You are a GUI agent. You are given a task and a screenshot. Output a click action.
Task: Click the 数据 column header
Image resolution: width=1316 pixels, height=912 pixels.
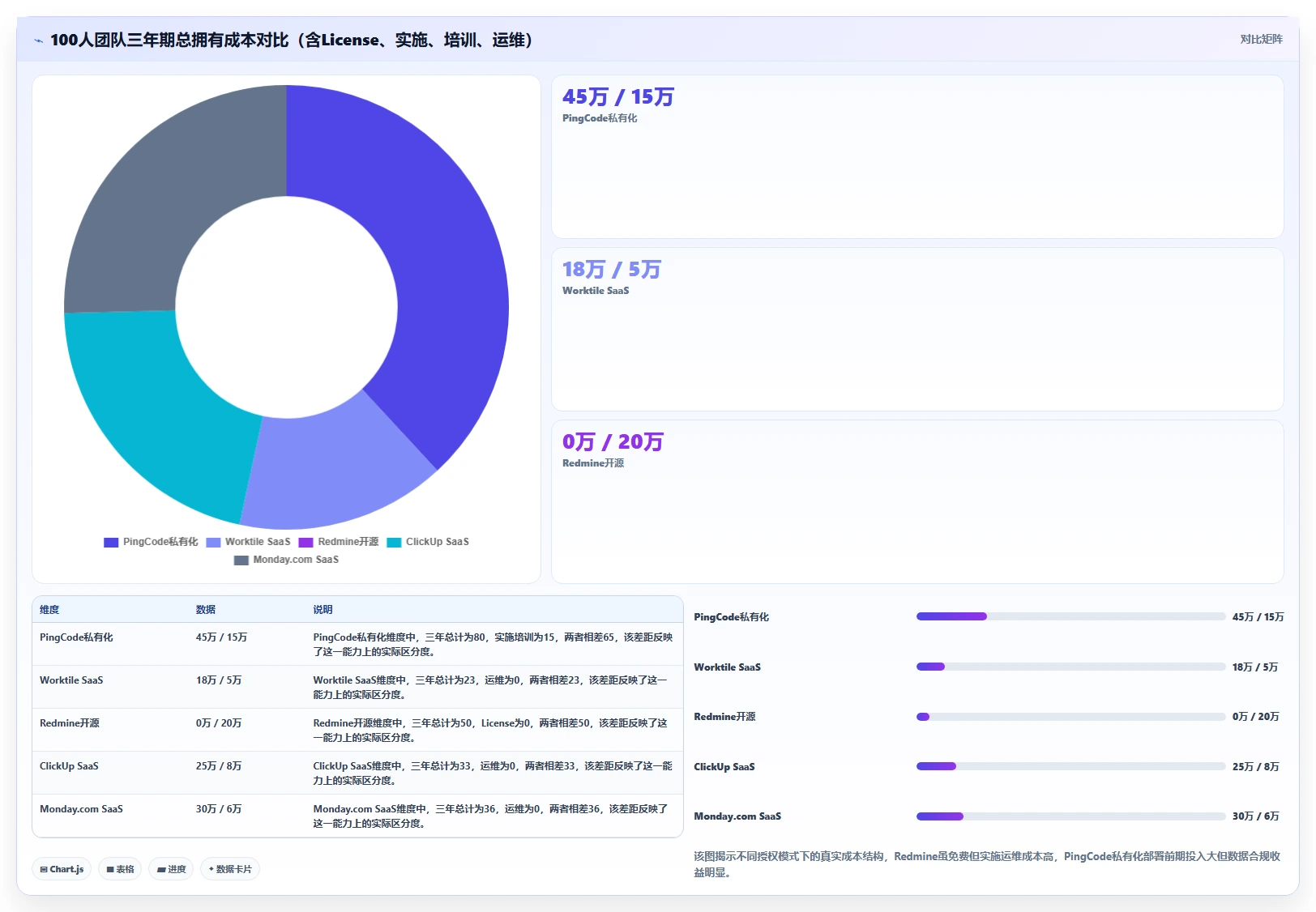coord(206,610)
